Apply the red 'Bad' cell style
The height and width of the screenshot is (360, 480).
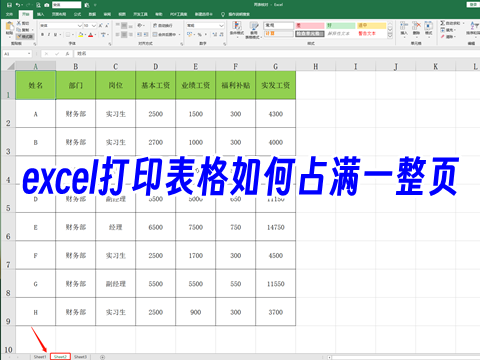(x=310, y=25)
